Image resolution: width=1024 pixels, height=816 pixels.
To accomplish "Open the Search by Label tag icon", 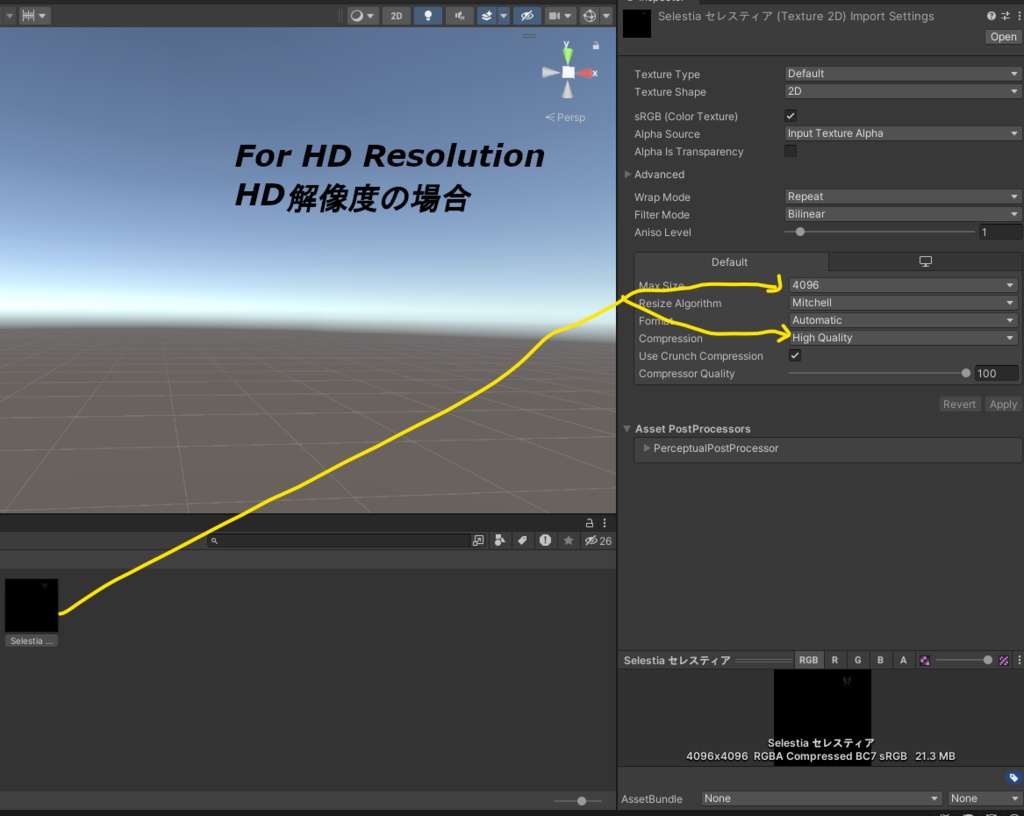I will (522, 541).
